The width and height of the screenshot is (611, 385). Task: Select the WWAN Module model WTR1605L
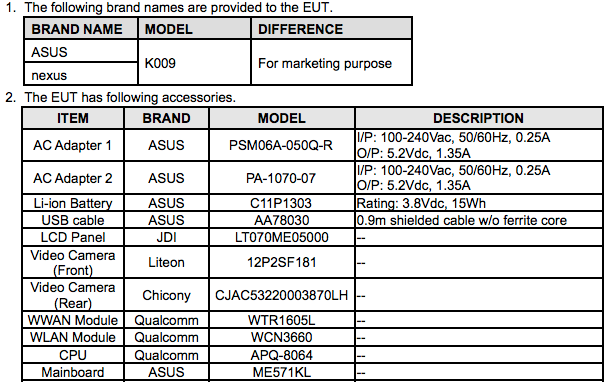point(281,320)
